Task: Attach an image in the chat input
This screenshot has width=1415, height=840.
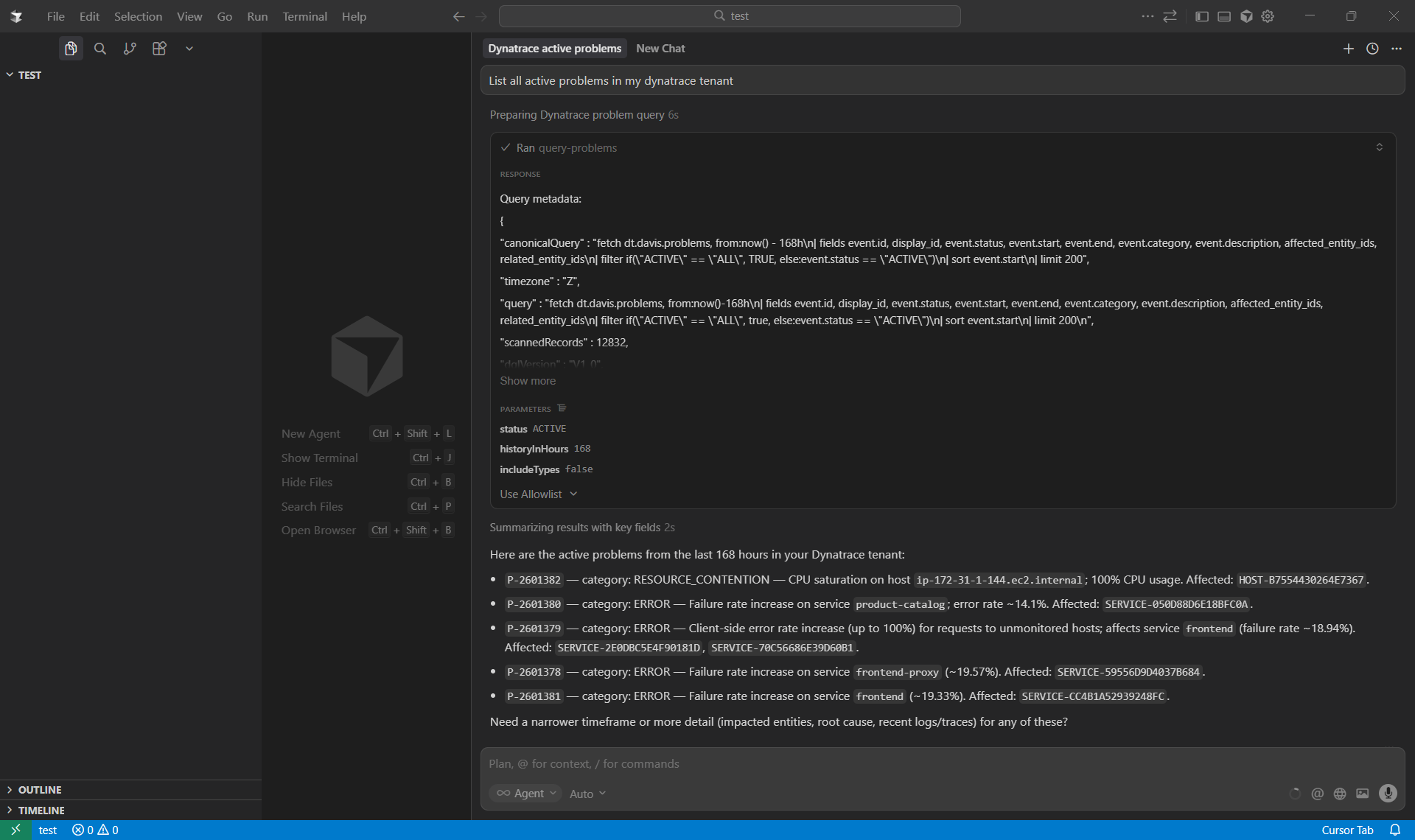Action: pyautogui.click(x=1363, y=794)
